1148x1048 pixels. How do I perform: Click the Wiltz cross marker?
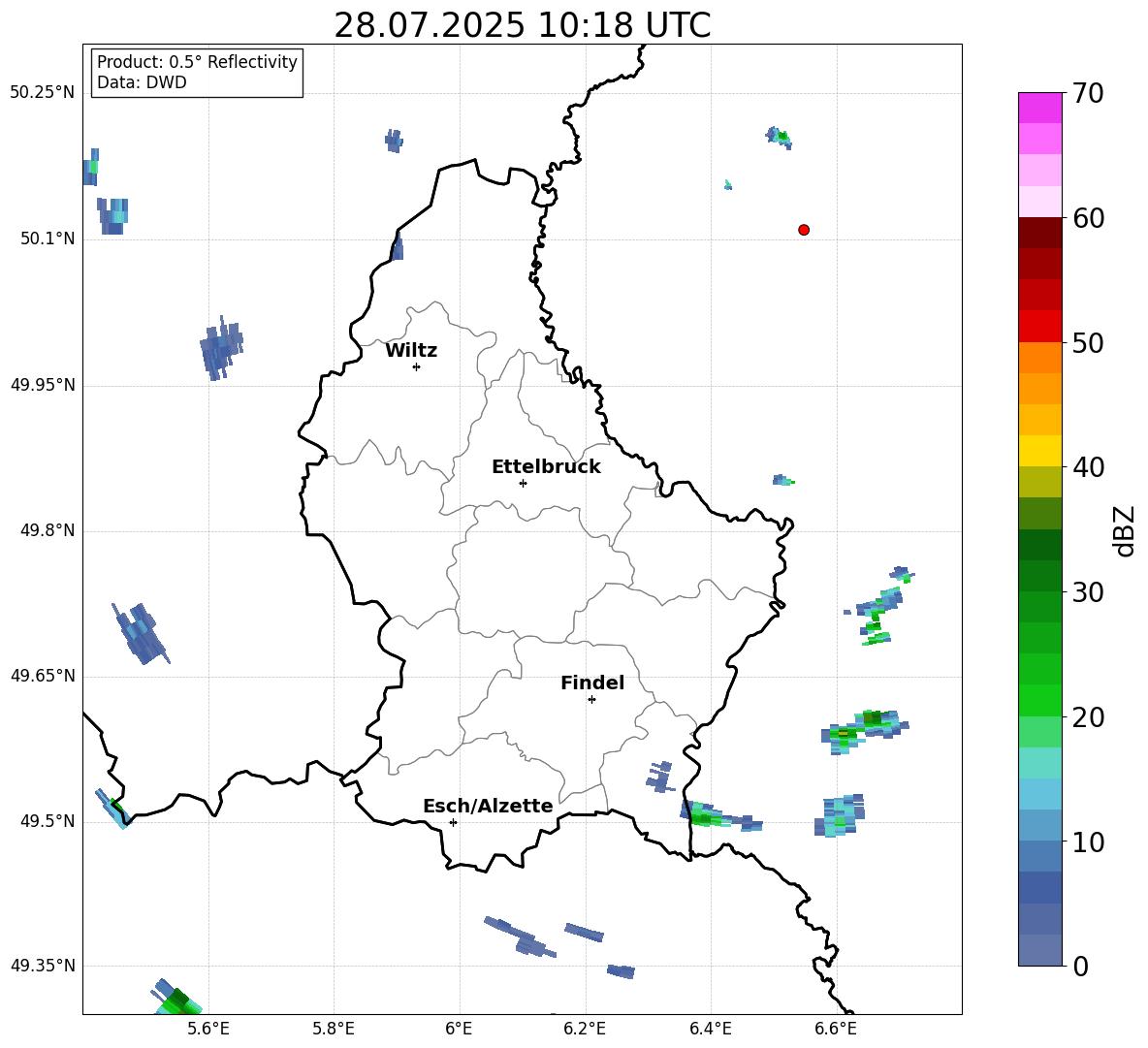coord(417,366)
